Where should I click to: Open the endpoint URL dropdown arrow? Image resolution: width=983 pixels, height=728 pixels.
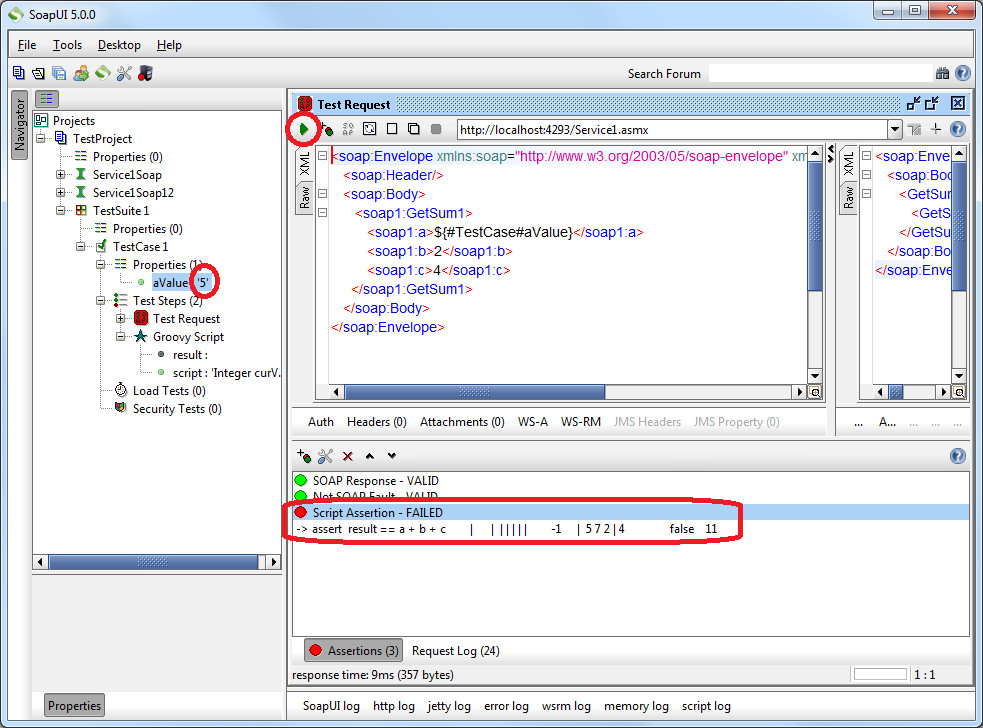point(895,129)
